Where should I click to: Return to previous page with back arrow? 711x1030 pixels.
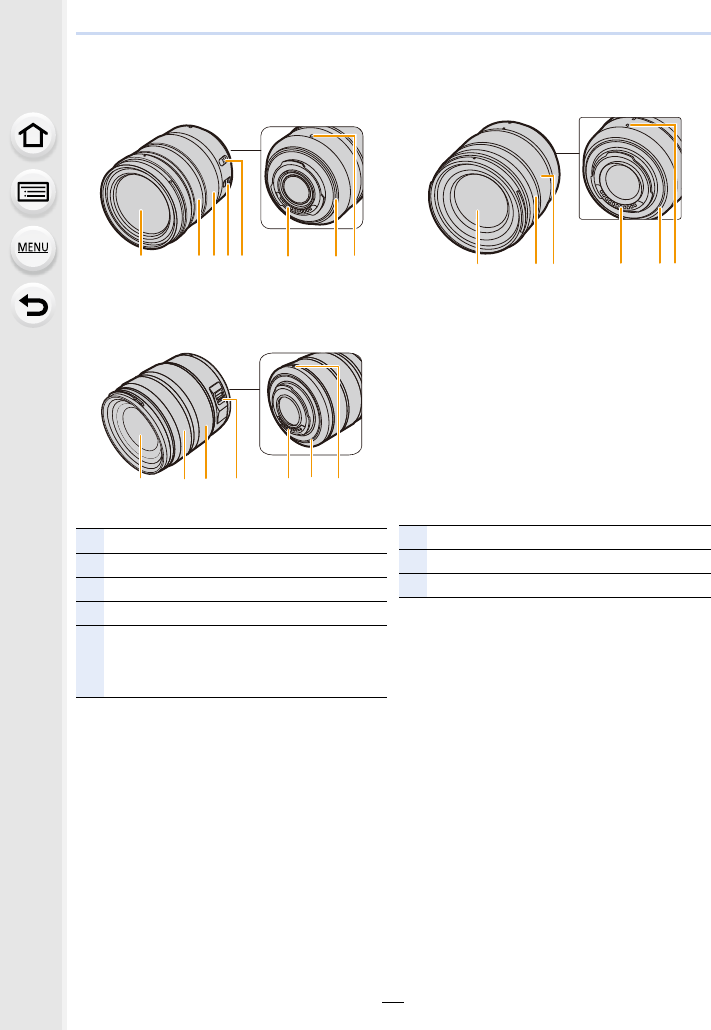pos(33,305)
